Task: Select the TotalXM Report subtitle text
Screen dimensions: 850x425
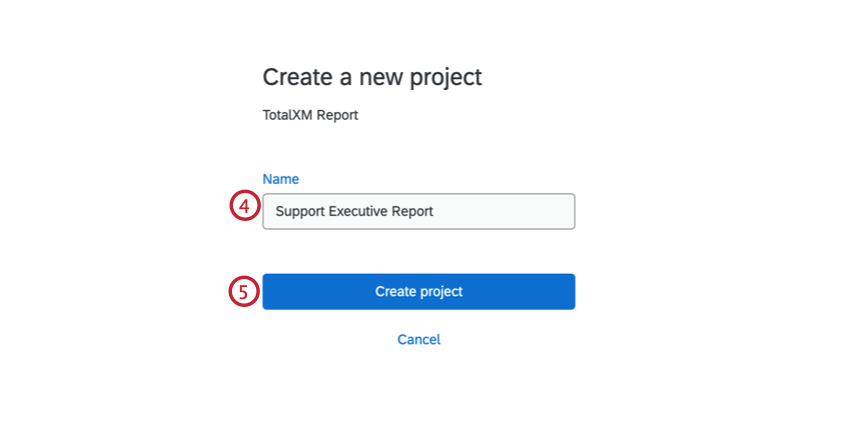Action: 310,115
